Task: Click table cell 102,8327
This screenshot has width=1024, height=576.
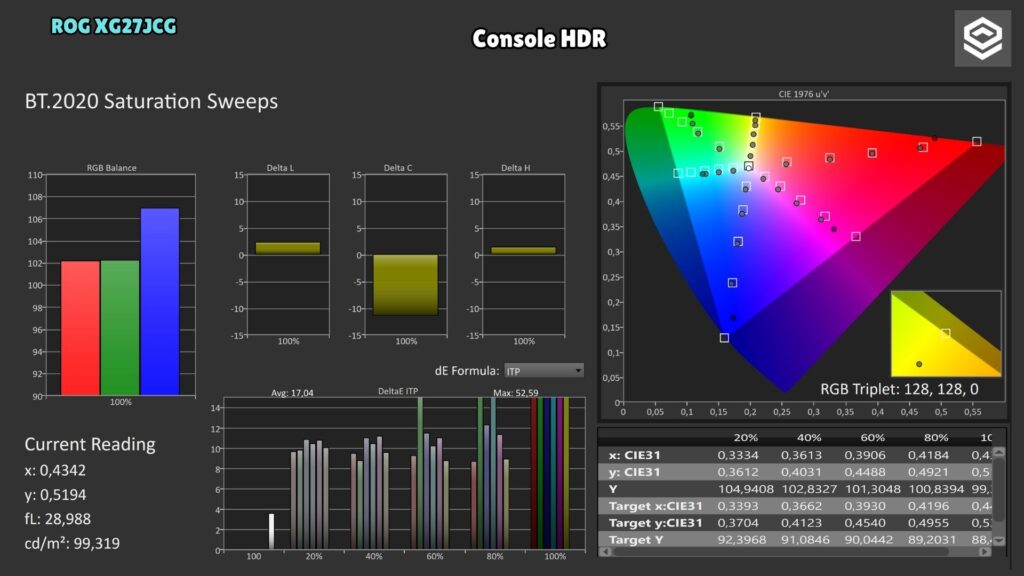Action: (x=809, y=489)
